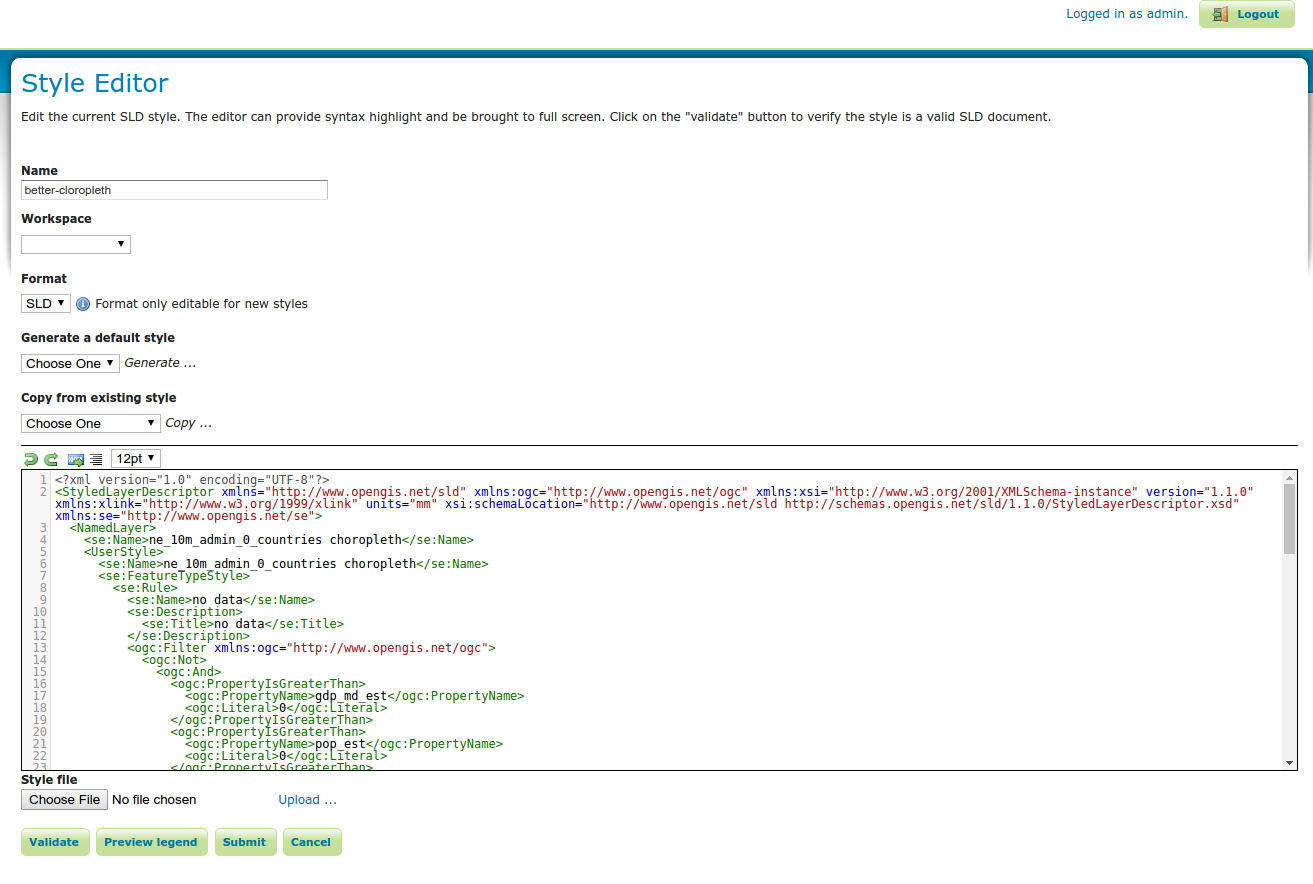Click the go-to-line icon in editor toolbar
Image resolution: width=1313 pixels, height=884 pixels.
76,459
